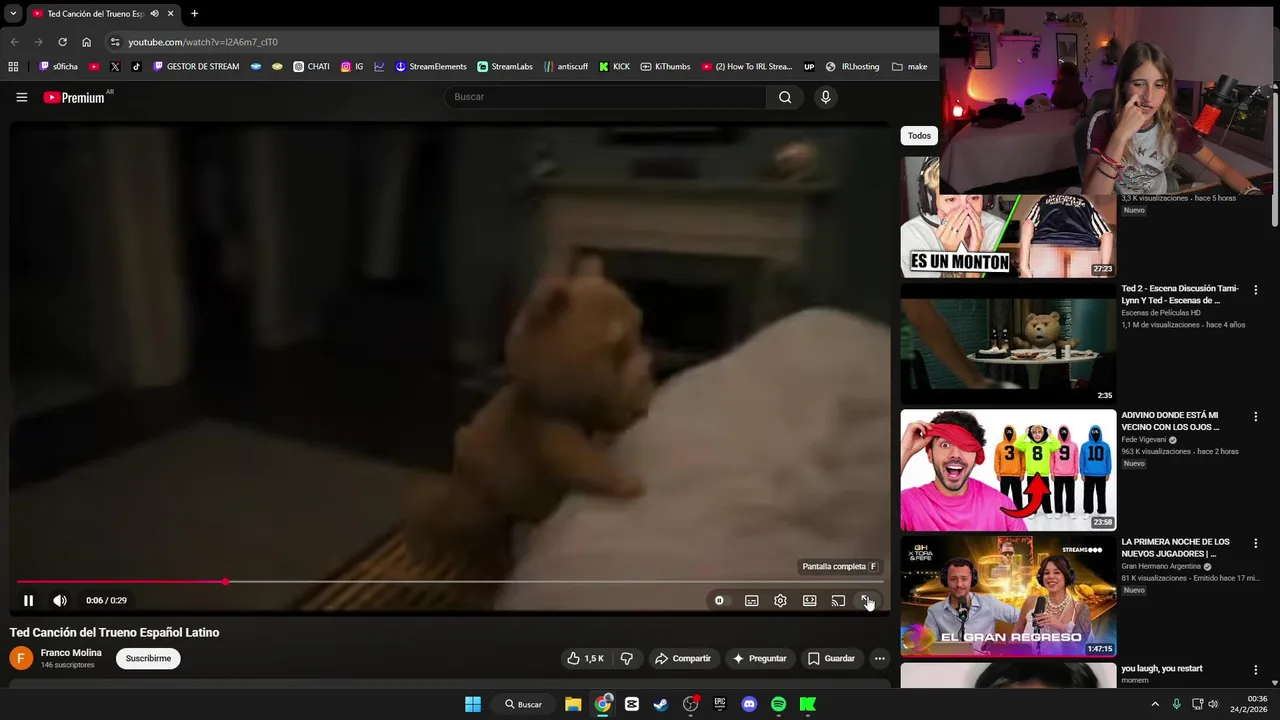Select the Todos filter chip
This screenshot has height=720, width=1280.
pyautogui.click(x=919, y=136)
